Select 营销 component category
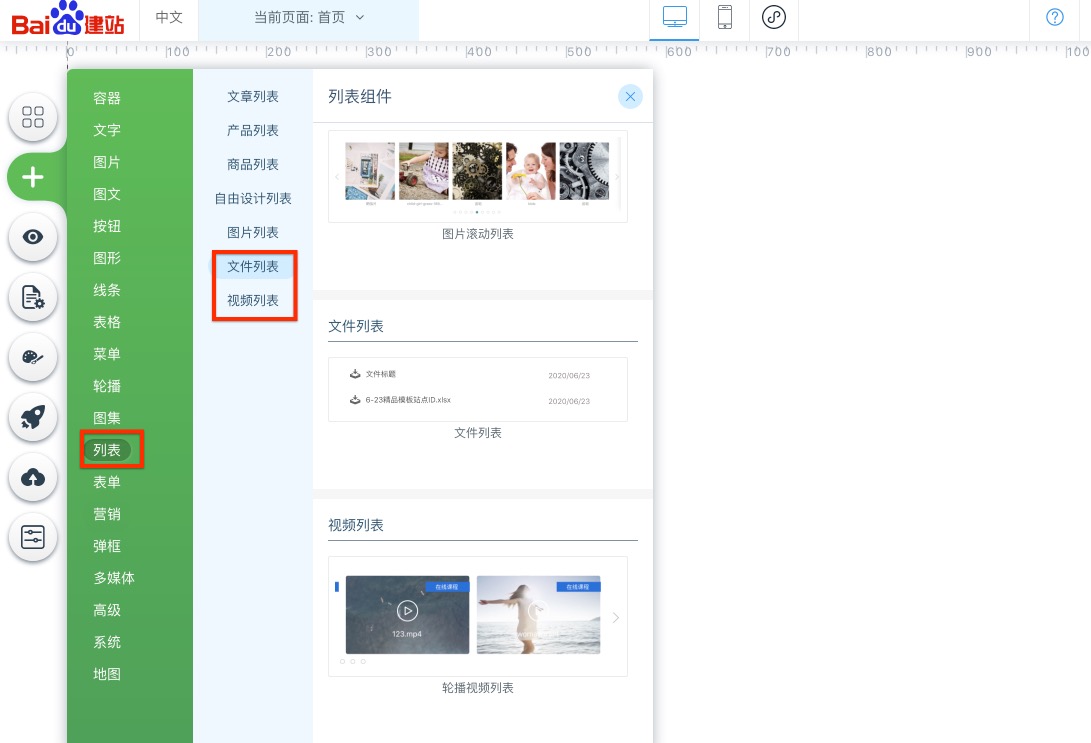The image size is (1091, 743). [x=107, y=514]
